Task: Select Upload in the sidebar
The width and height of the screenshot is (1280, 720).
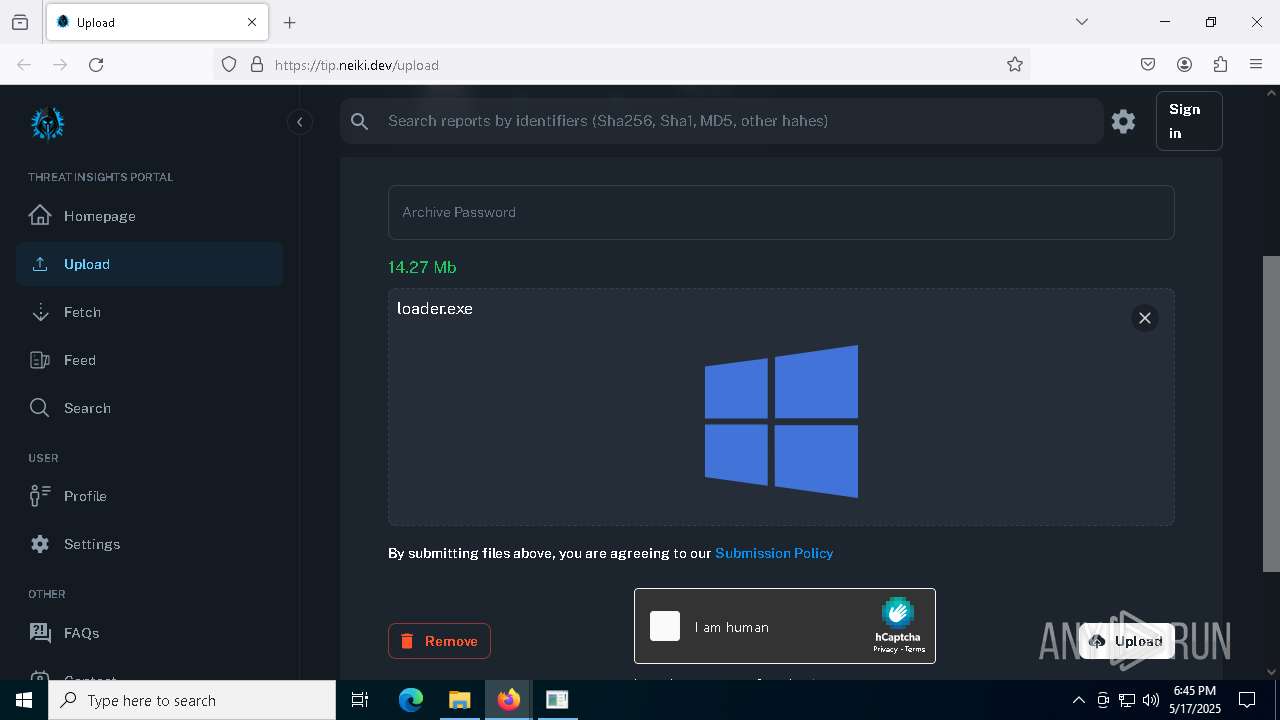Action: pyautogui.click(x=149, y=264)
